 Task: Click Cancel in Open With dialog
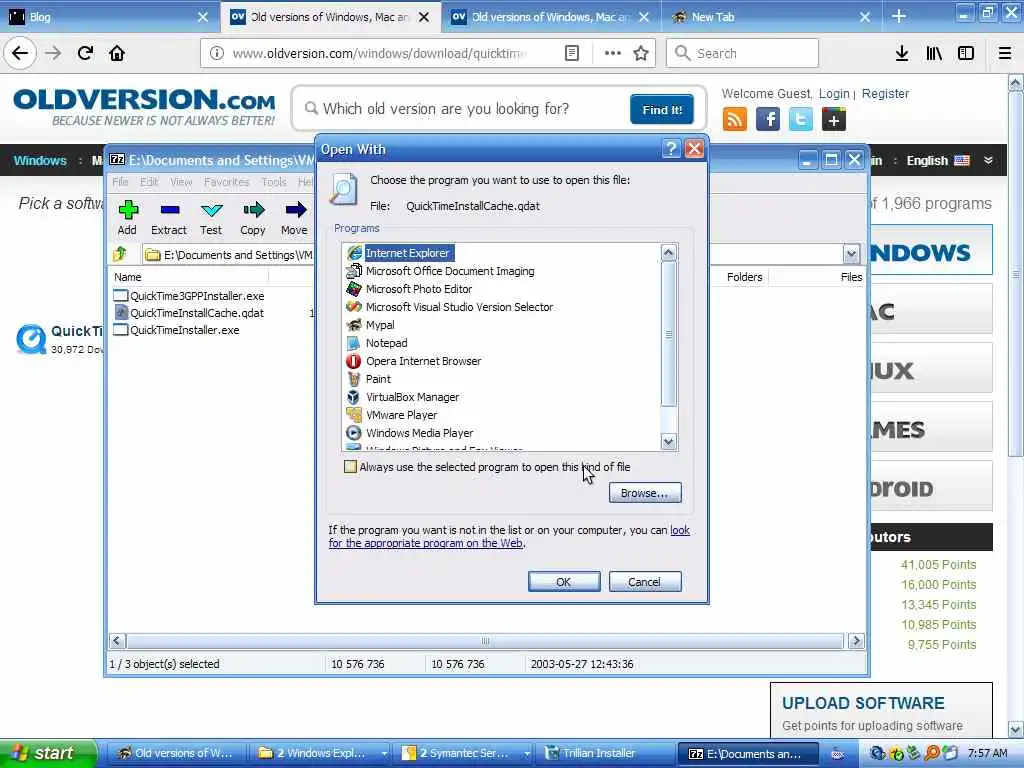point(645,582)
